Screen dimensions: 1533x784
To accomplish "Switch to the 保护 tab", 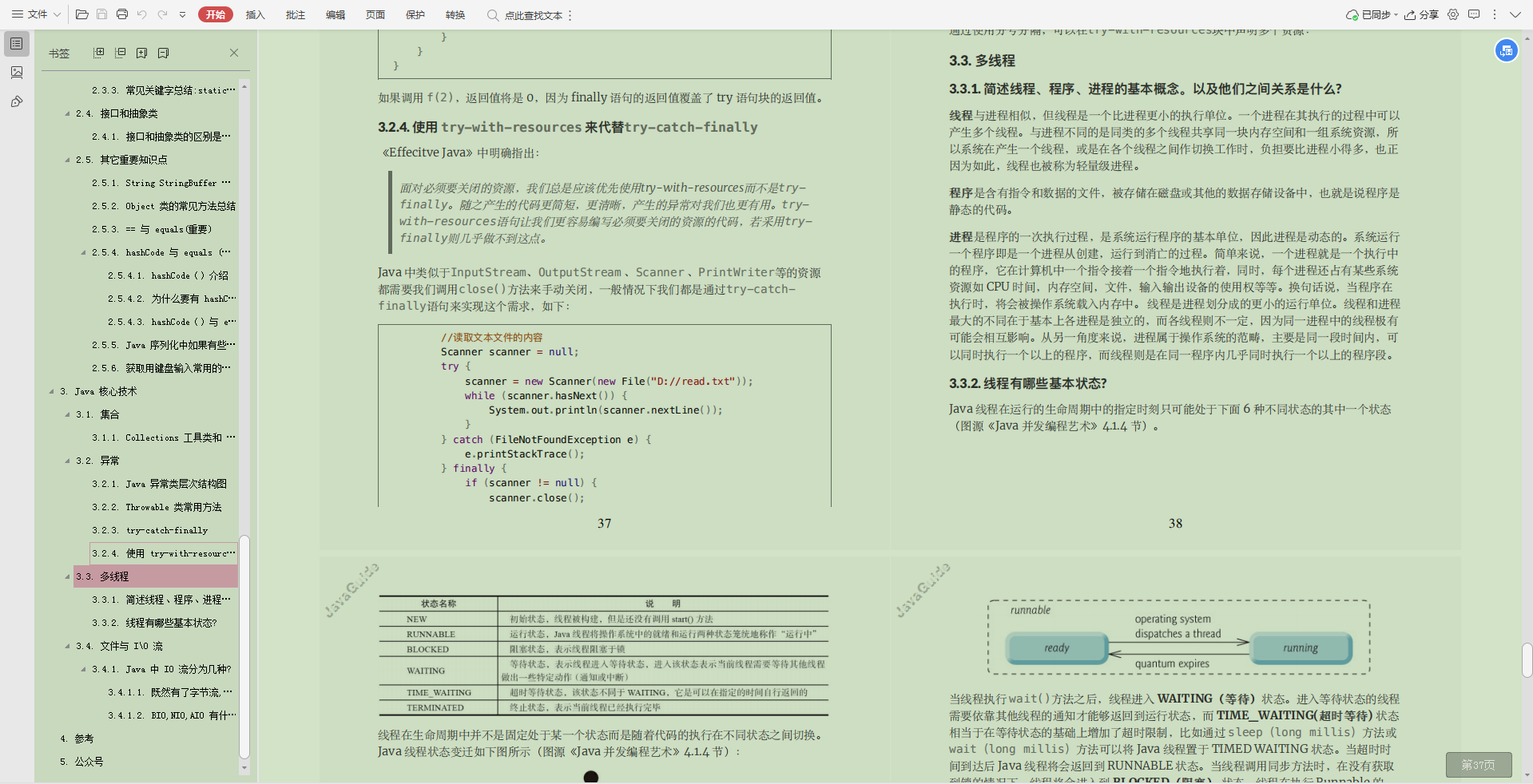I will 415,14.
